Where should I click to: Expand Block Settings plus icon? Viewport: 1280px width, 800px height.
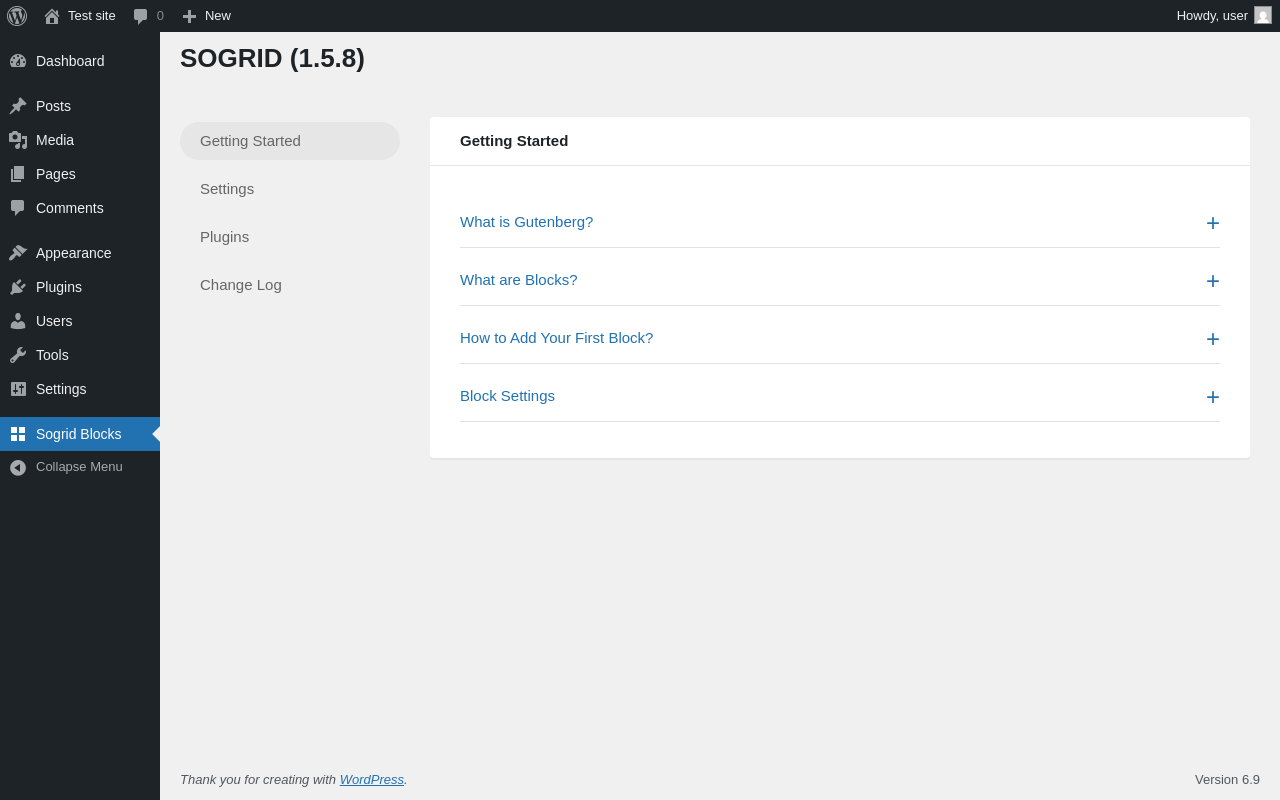coord(1213,397)
